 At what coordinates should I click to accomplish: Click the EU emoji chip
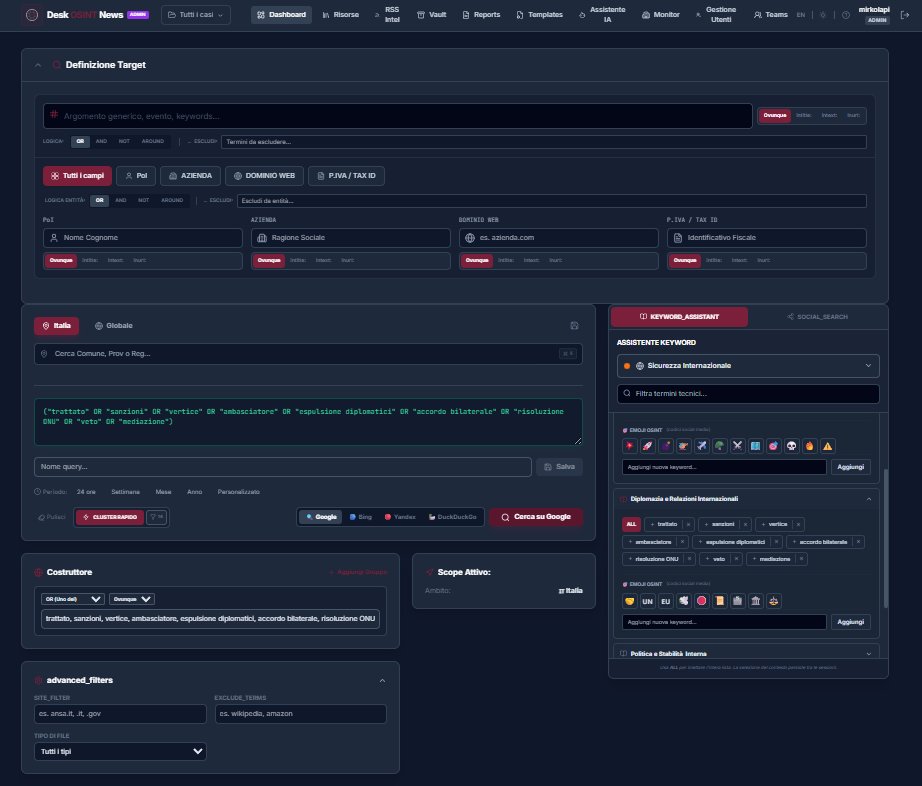click(x=666, y=601)
